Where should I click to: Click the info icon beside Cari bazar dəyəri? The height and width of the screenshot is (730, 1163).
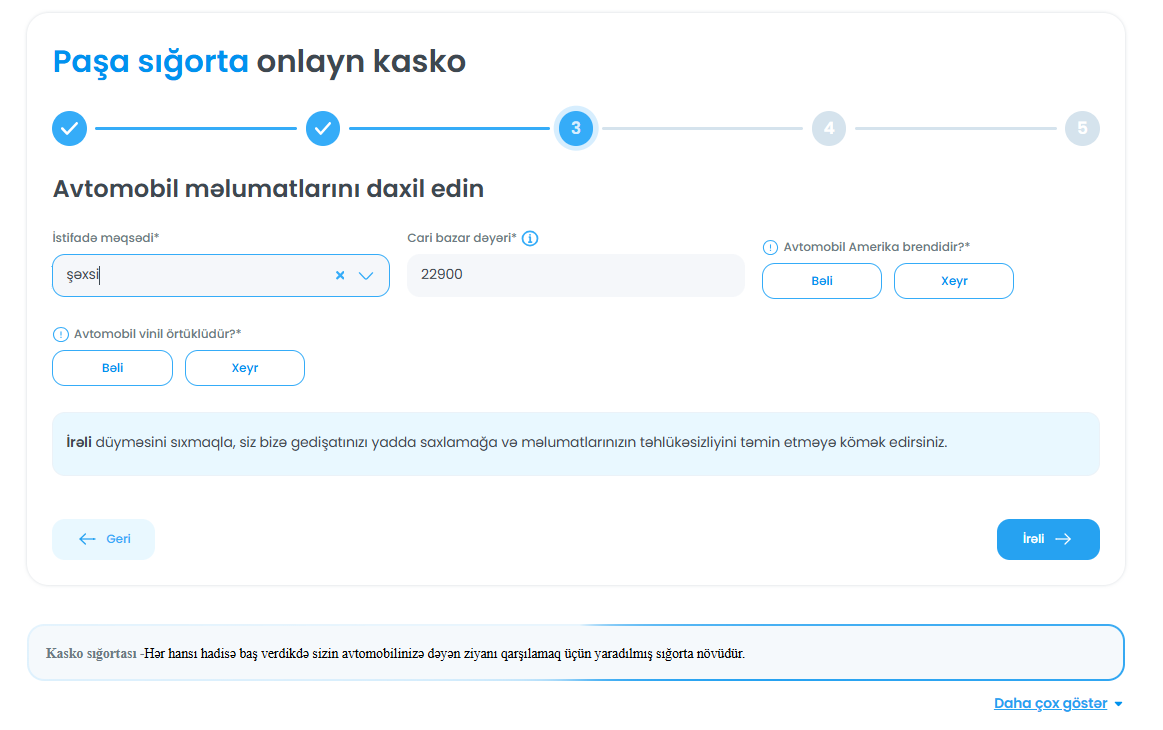tap(530, 238)
